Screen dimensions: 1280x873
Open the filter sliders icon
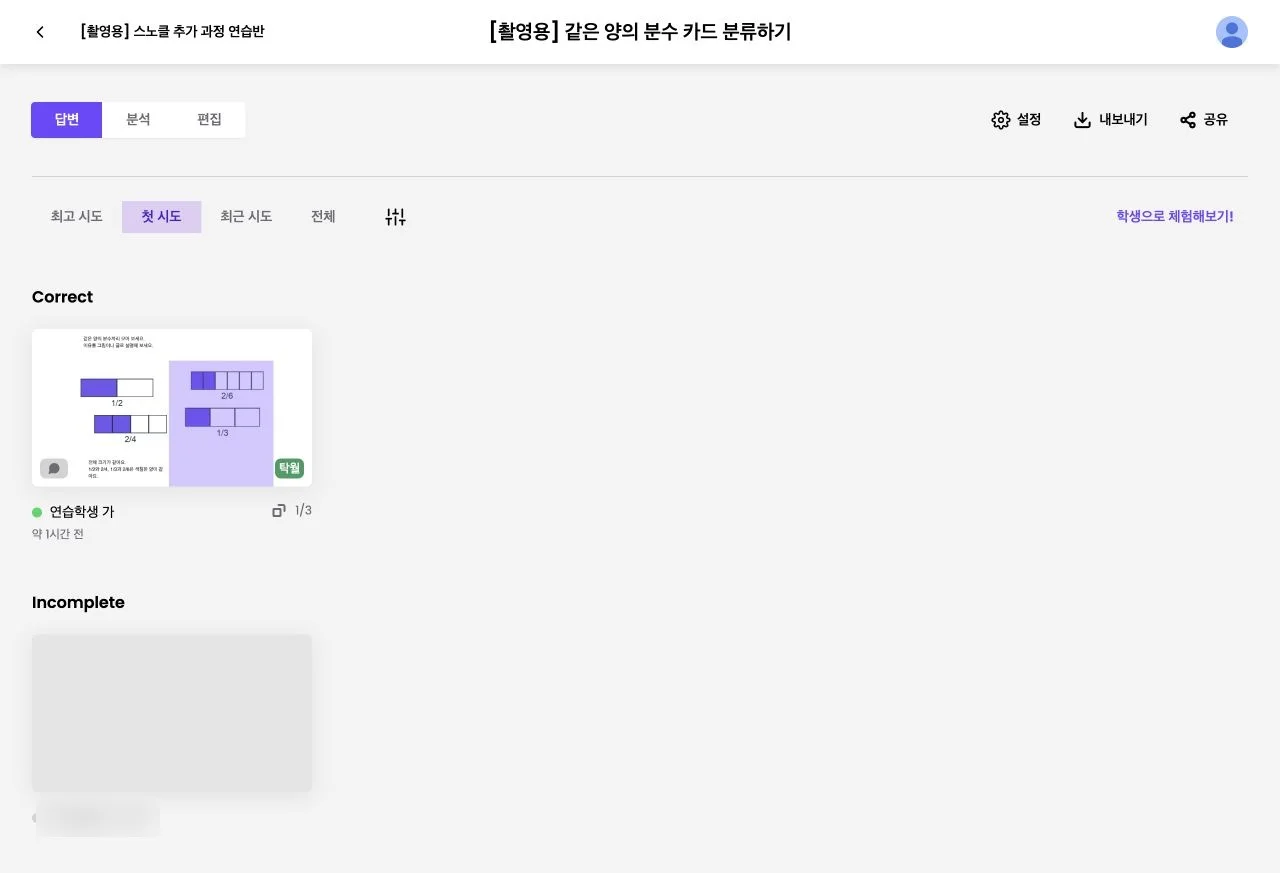pos(395,217)
